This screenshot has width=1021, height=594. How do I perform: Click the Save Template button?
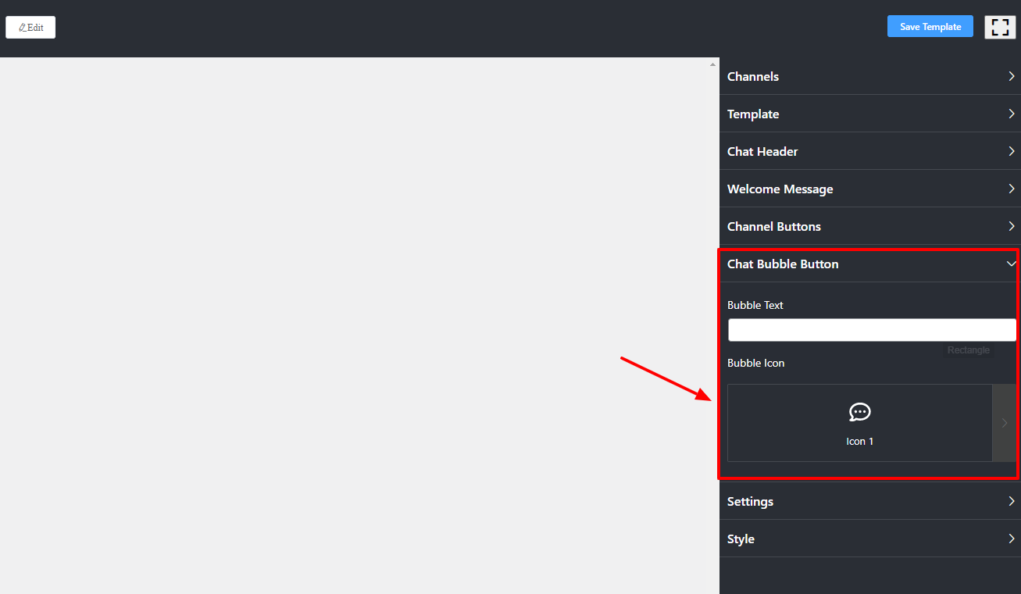[929, 26]
